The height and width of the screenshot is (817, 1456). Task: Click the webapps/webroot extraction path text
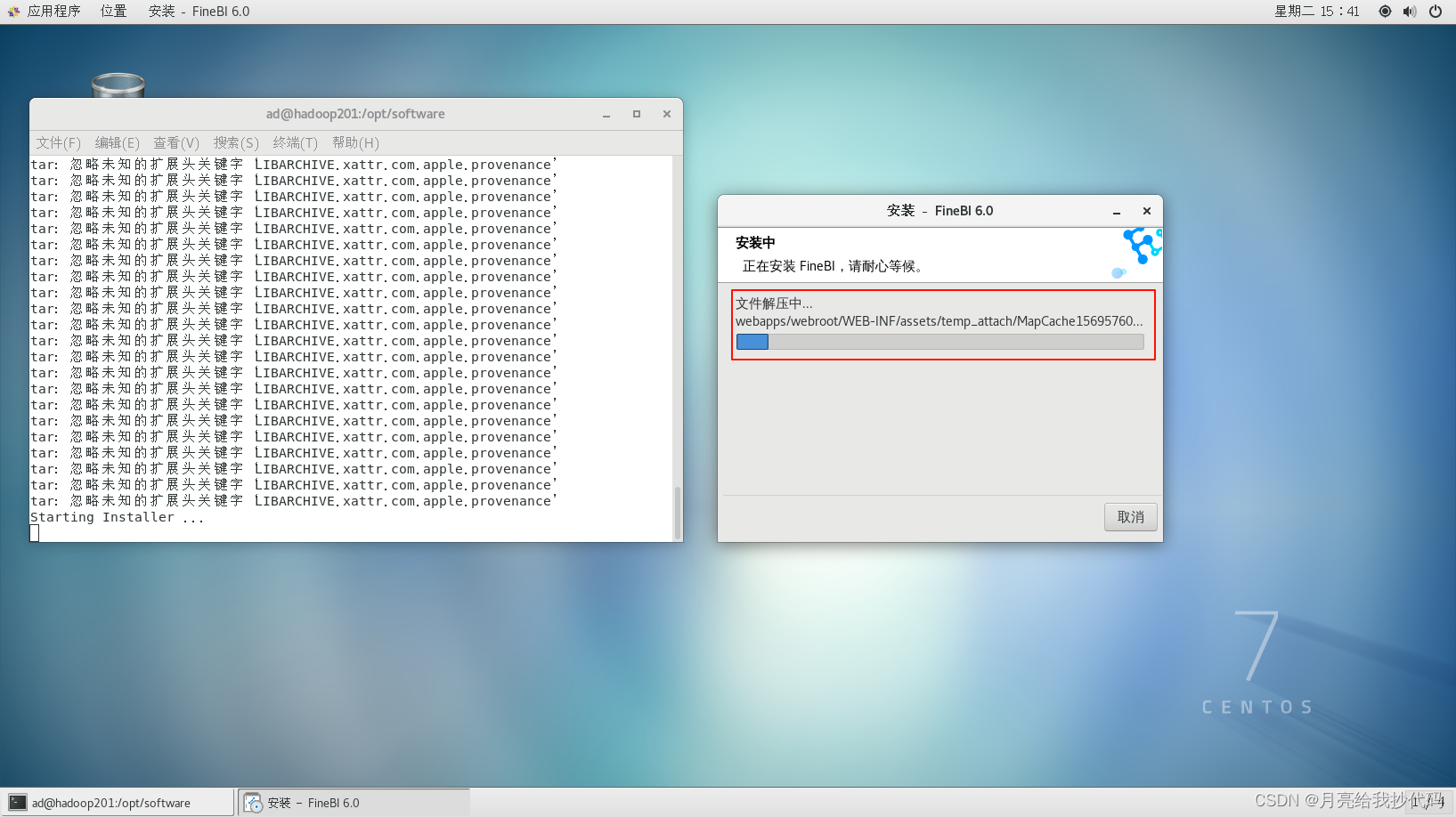click(939, 321)
